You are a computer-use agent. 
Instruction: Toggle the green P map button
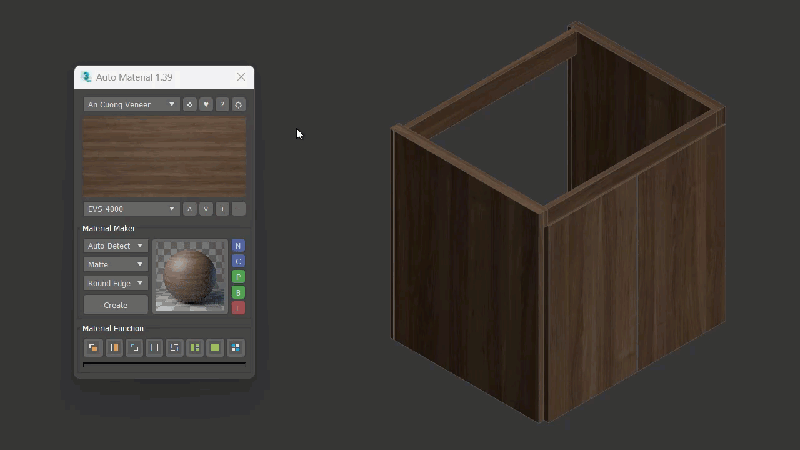pos(239,276)
